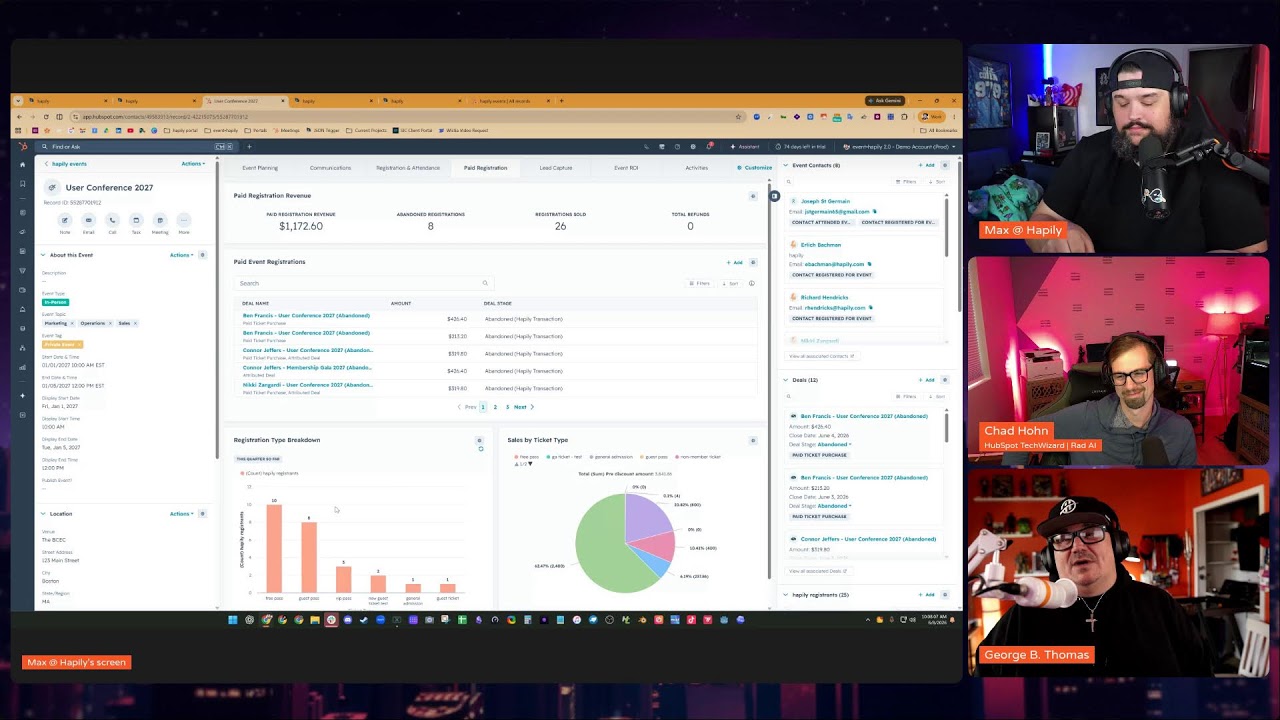This screenshot has height=720, width=1280.
Task: Open the Home icon in left sidebar
Action: (x=22, y=163)
